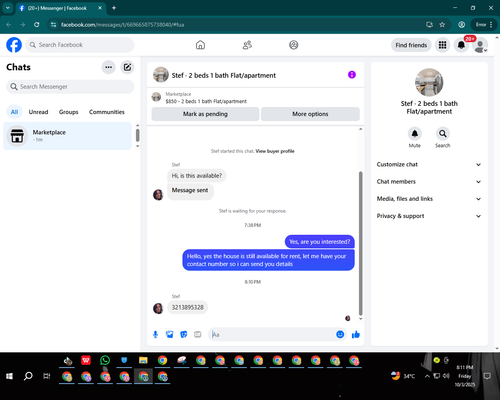Click the Aa message input box
This screenshot has height=400, width=500.
point(273,334)
